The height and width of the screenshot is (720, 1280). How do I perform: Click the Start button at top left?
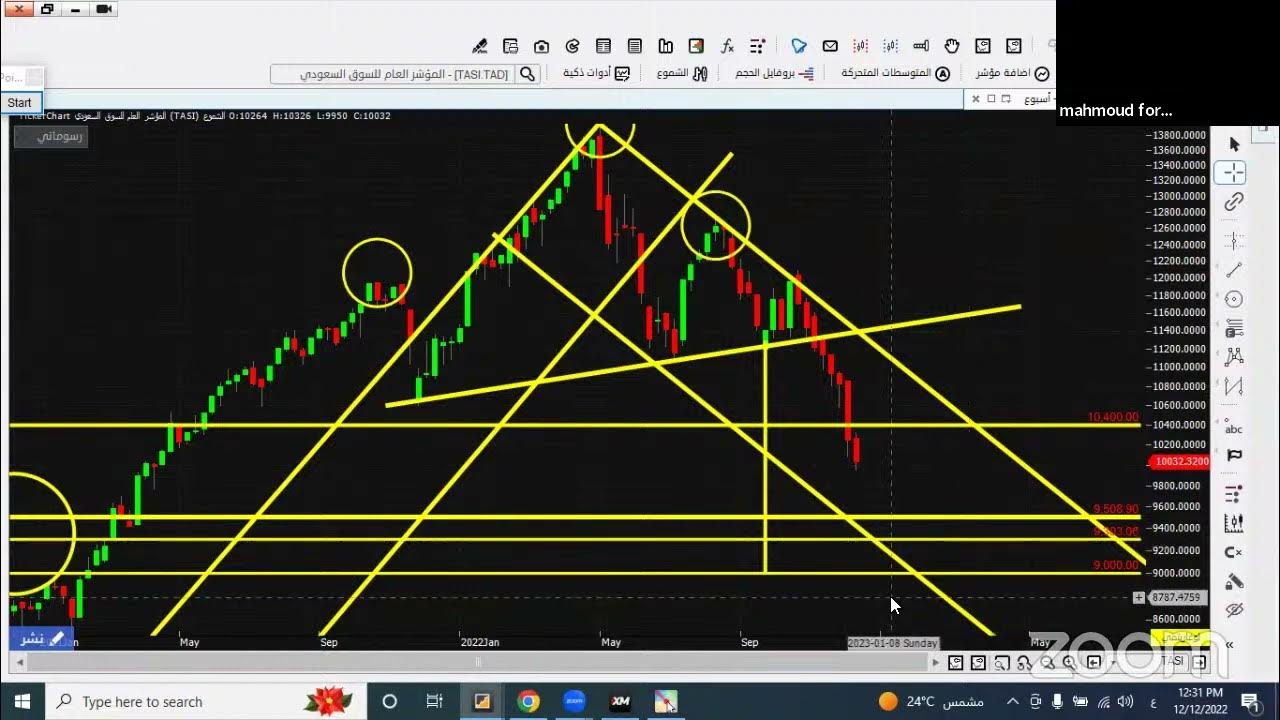coord(19,102)
